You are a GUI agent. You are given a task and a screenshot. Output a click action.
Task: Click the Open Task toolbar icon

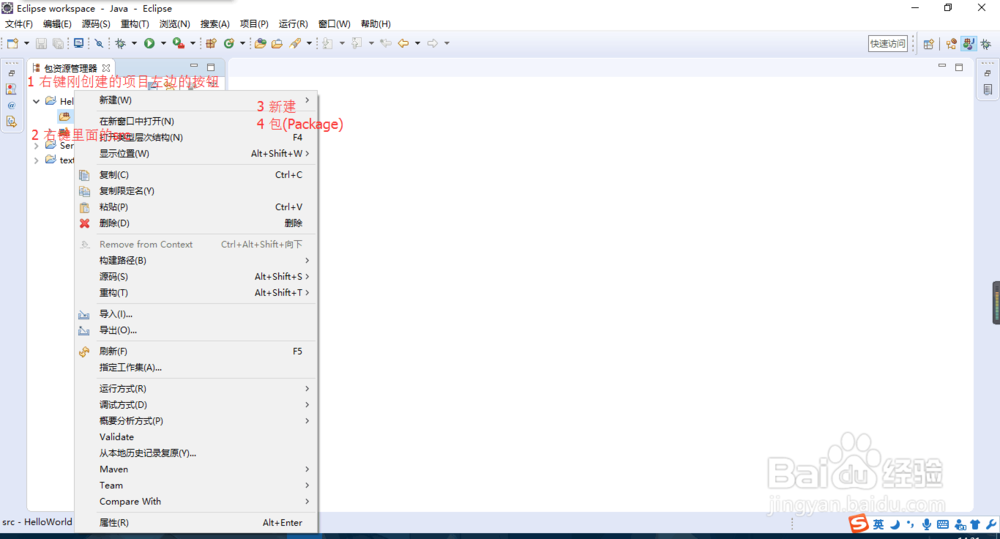[x=277, y=43]
